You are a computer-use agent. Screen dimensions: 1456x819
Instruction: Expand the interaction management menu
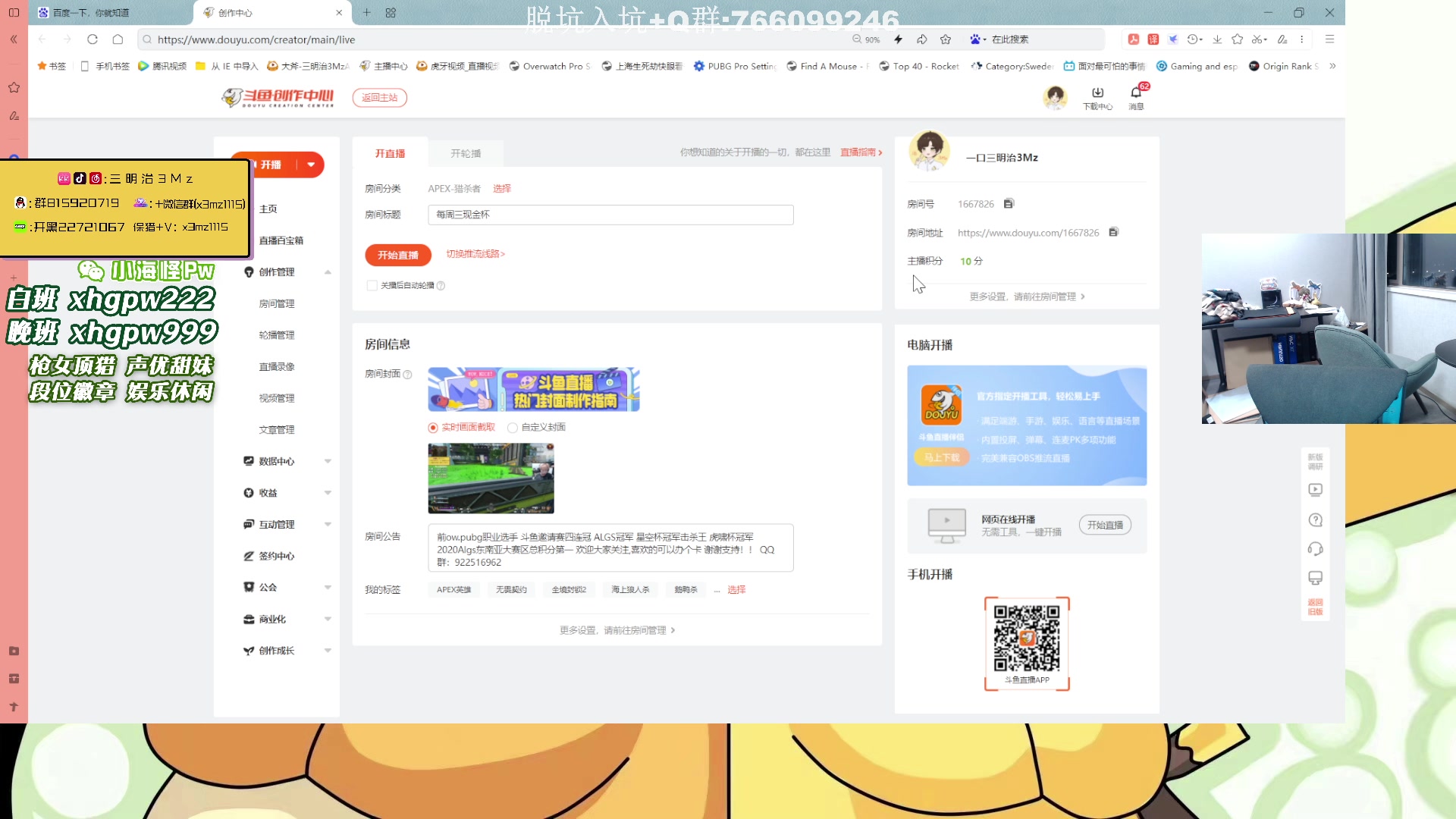(x=328, y=525)
